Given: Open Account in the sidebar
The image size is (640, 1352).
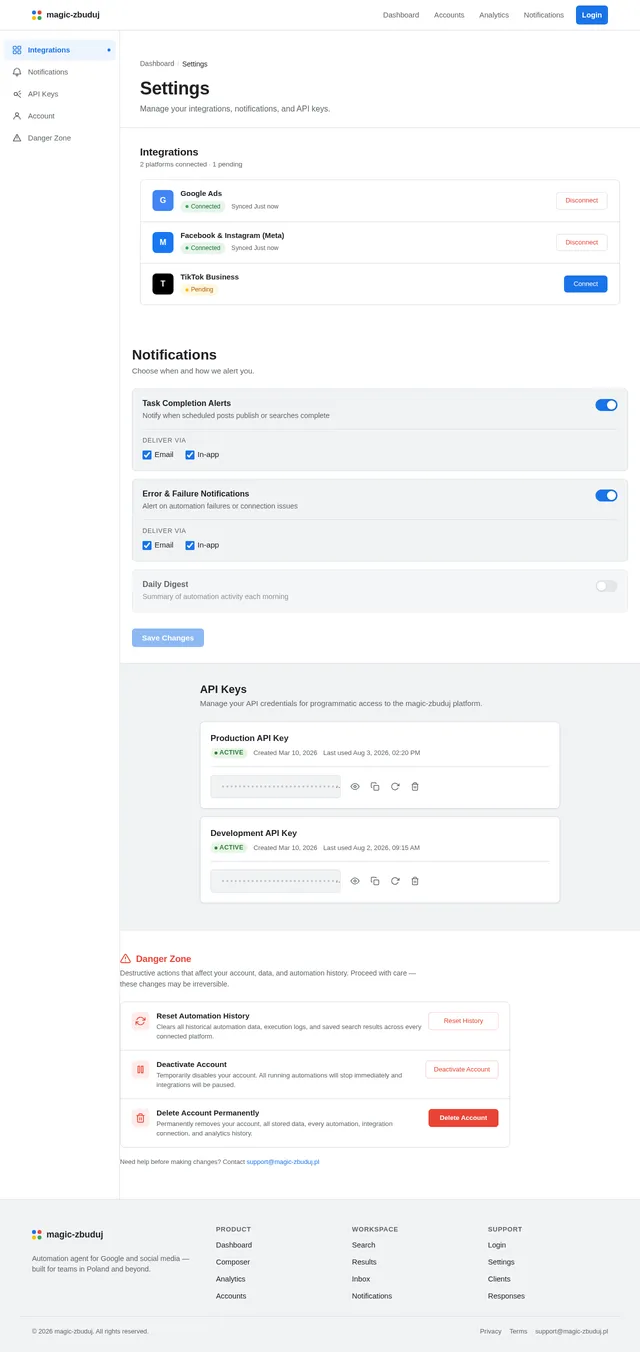Looking at the screenshot, I should [60, 116].
